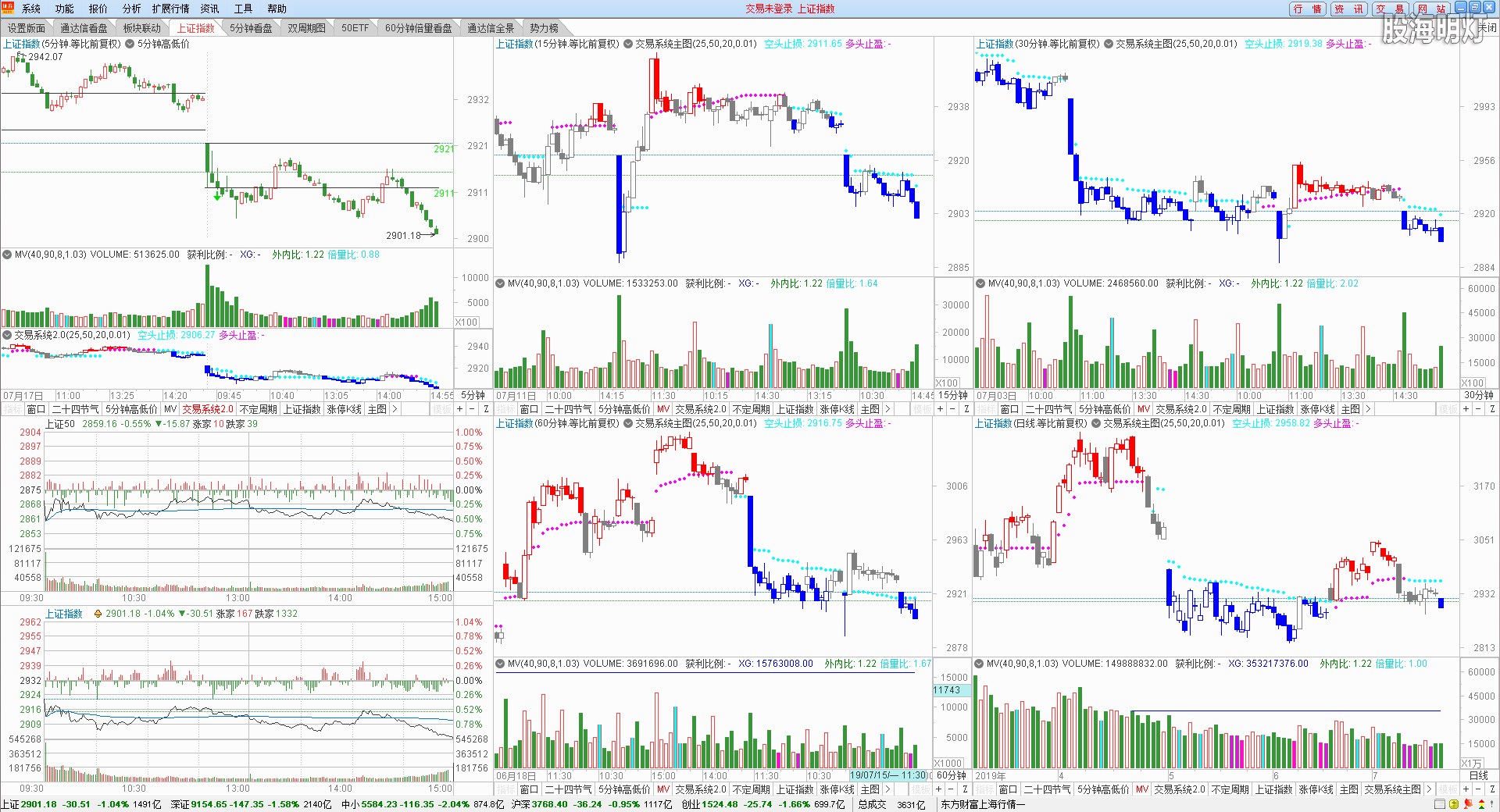The image size is (1500, 812).
Task: Switch to the 设置版面 tab
Action: point(27,28)
